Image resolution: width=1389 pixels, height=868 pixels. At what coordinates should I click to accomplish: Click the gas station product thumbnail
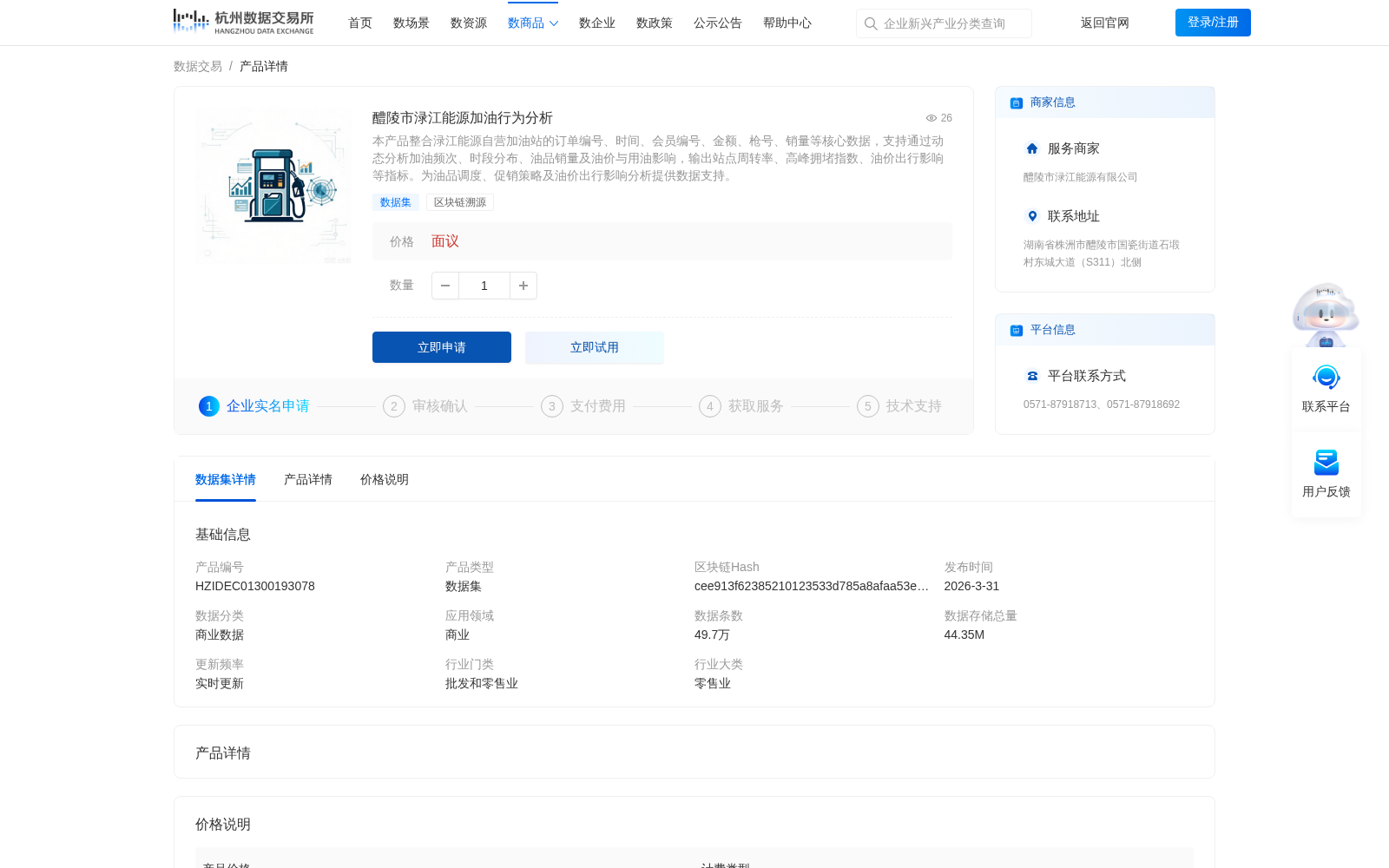[274, 186]
